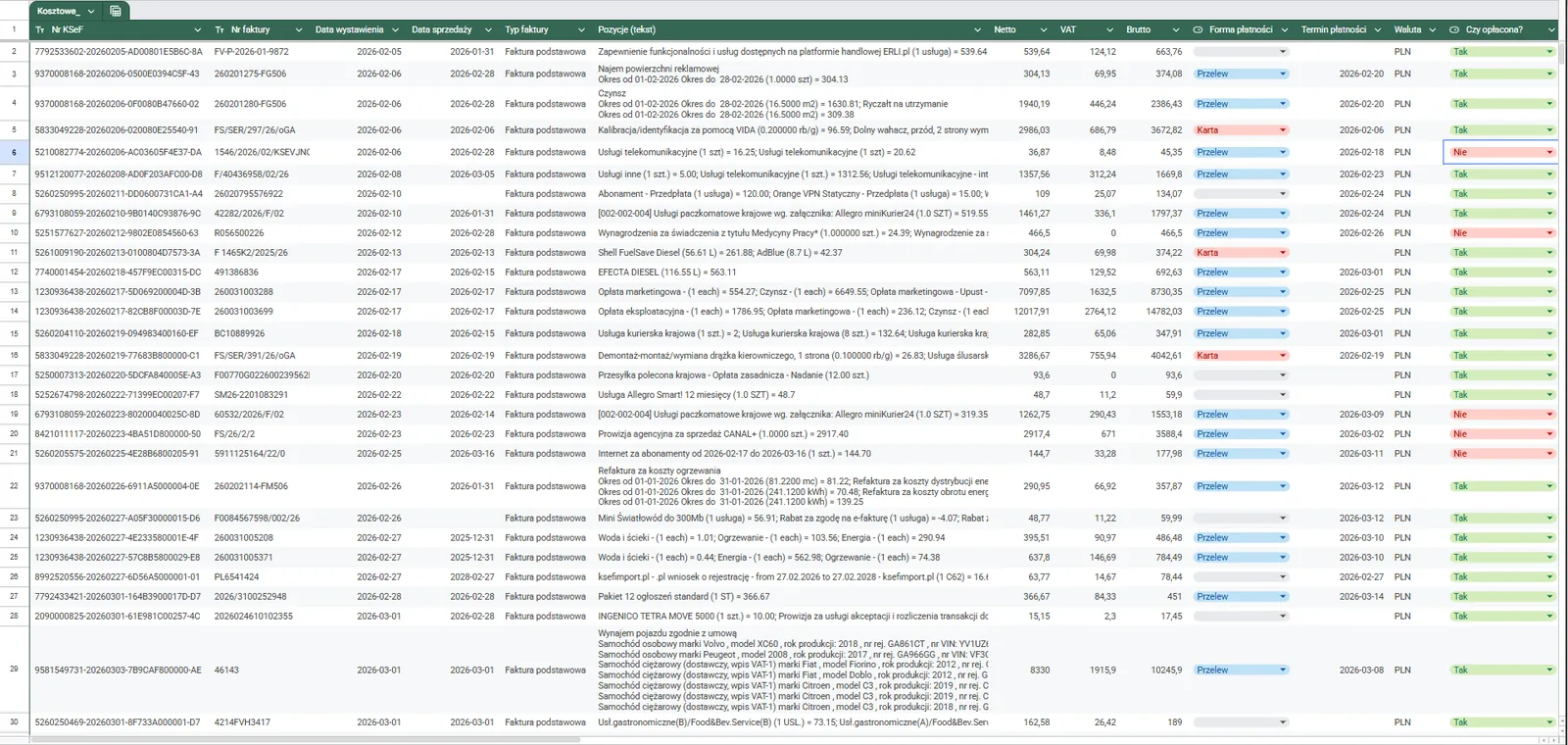Screen dimensions: 1568x745
Task: Select row header number 22
Action: click(x=14, y=485)
